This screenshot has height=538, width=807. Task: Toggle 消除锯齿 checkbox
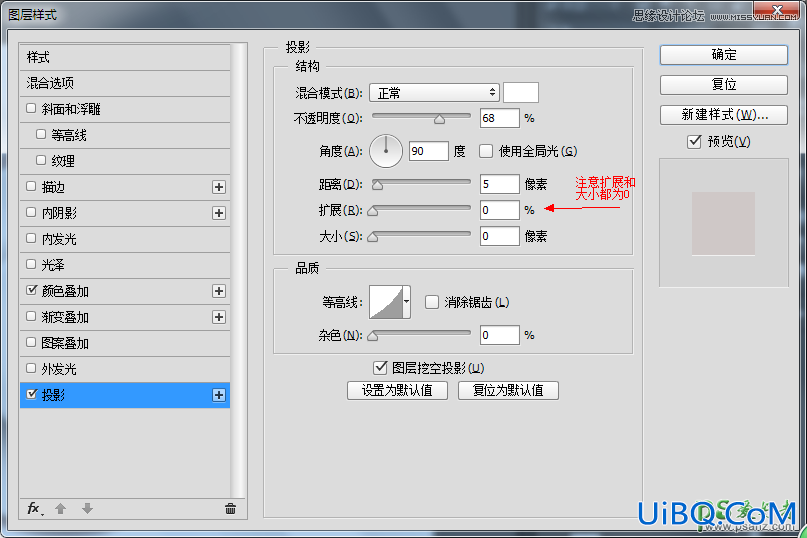point(432,302)
